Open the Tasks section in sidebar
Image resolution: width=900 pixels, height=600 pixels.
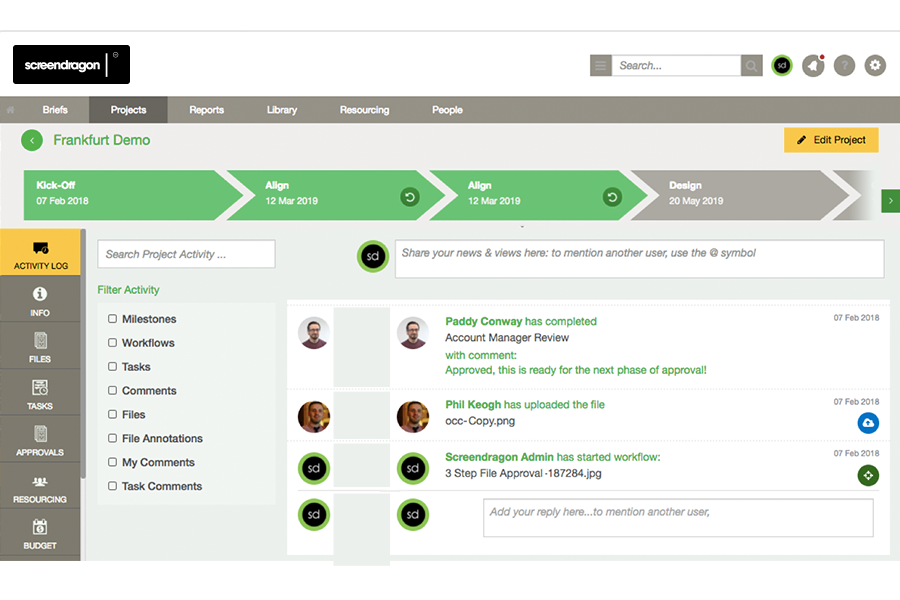pos(40,394)
